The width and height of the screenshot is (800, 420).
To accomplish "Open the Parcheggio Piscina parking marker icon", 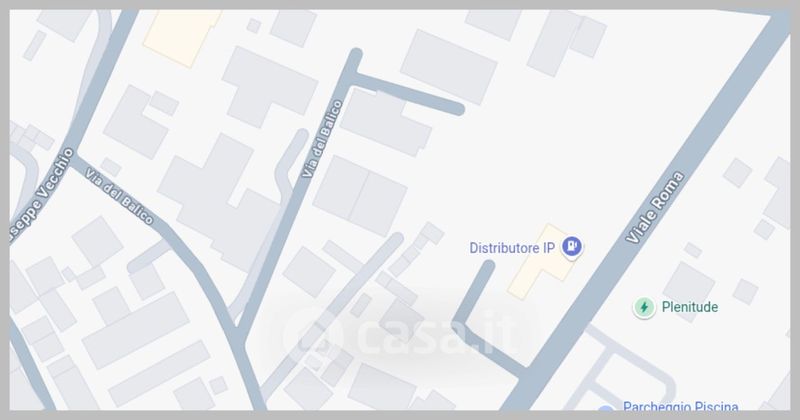I will click(x=605, y=409).
